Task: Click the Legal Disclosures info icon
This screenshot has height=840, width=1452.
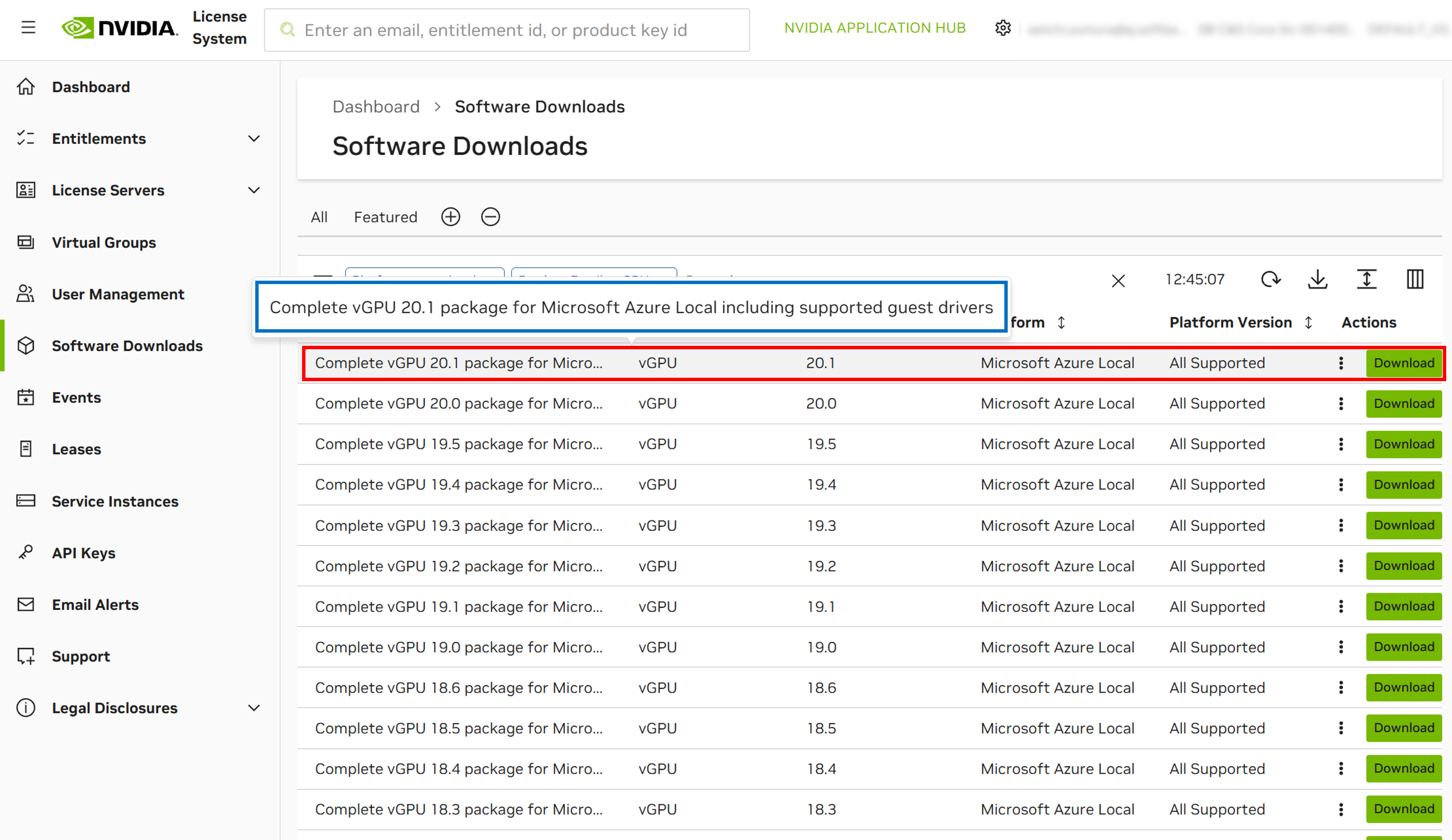Action: point(26,708)
